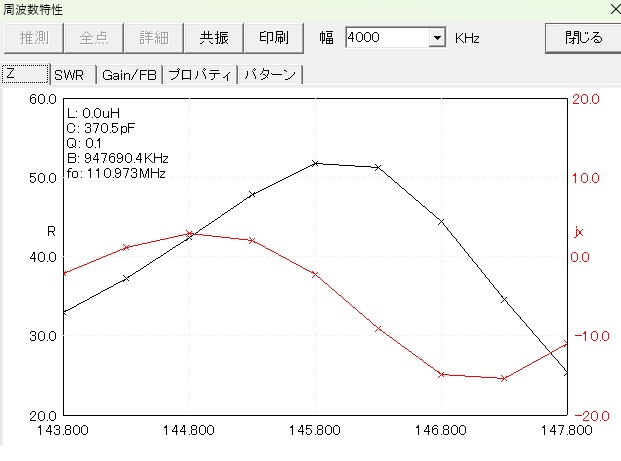
Task: Click the 共振 resonance button
Action: point(213,38)
